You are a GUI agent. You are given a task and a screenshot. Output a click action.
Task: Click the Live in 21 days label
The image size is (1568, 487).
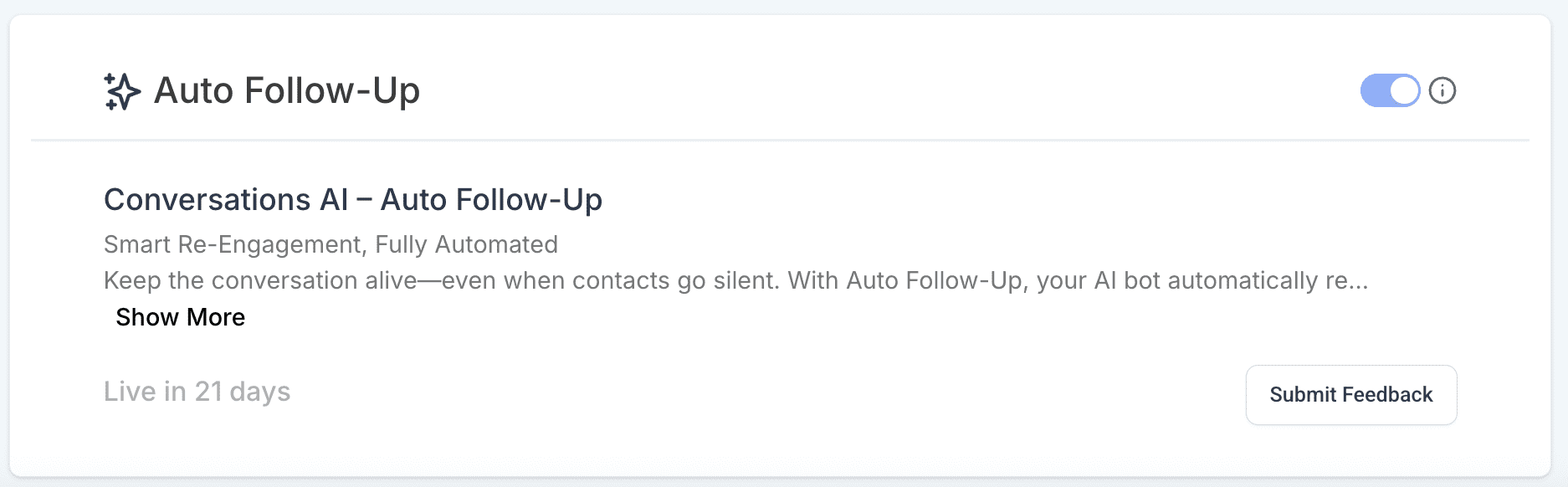(x=197, y=392)
